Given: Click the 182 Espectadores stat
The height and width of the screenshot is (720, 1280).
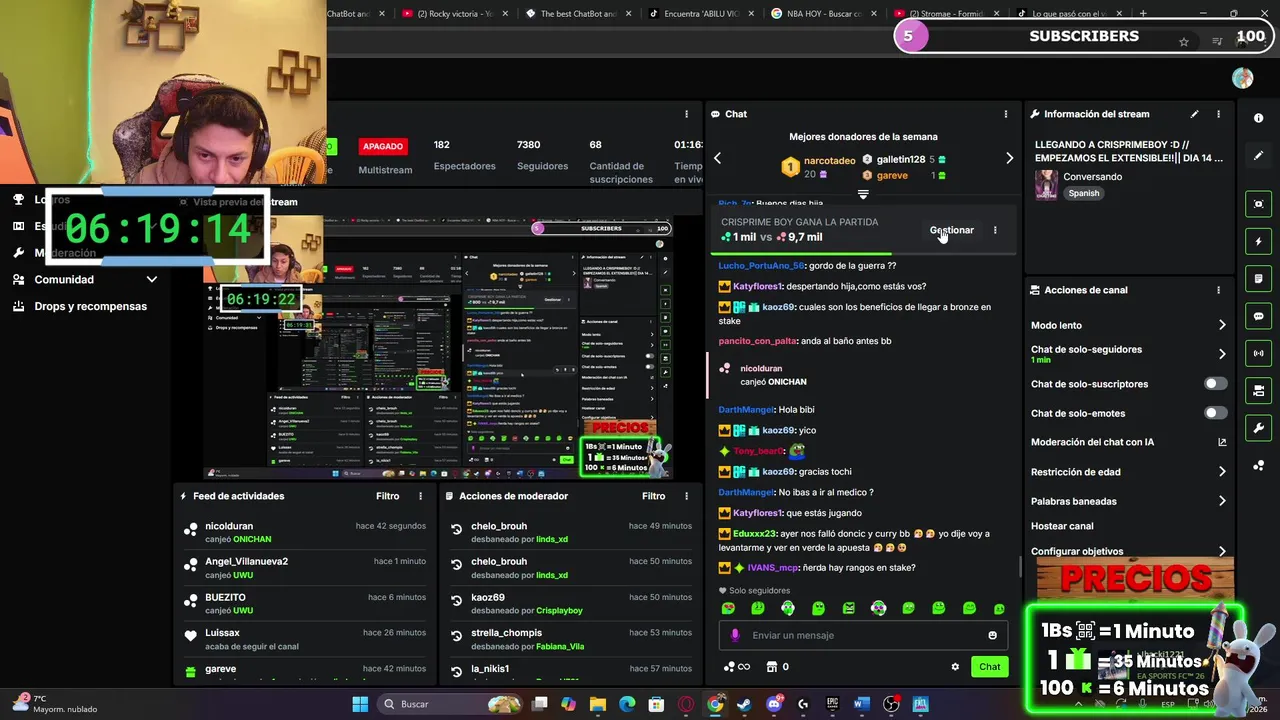Looking at the screenshot, I should [x=464, y=155].
